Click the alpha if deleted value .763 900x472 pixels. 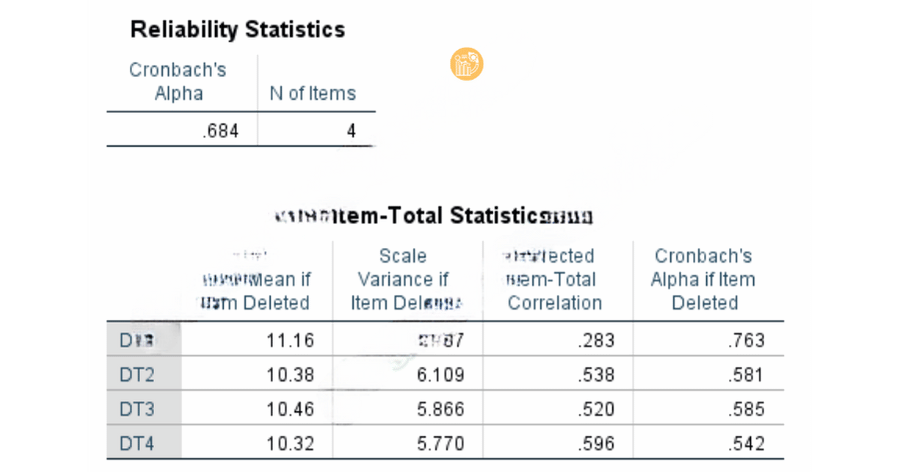[746, 341]
